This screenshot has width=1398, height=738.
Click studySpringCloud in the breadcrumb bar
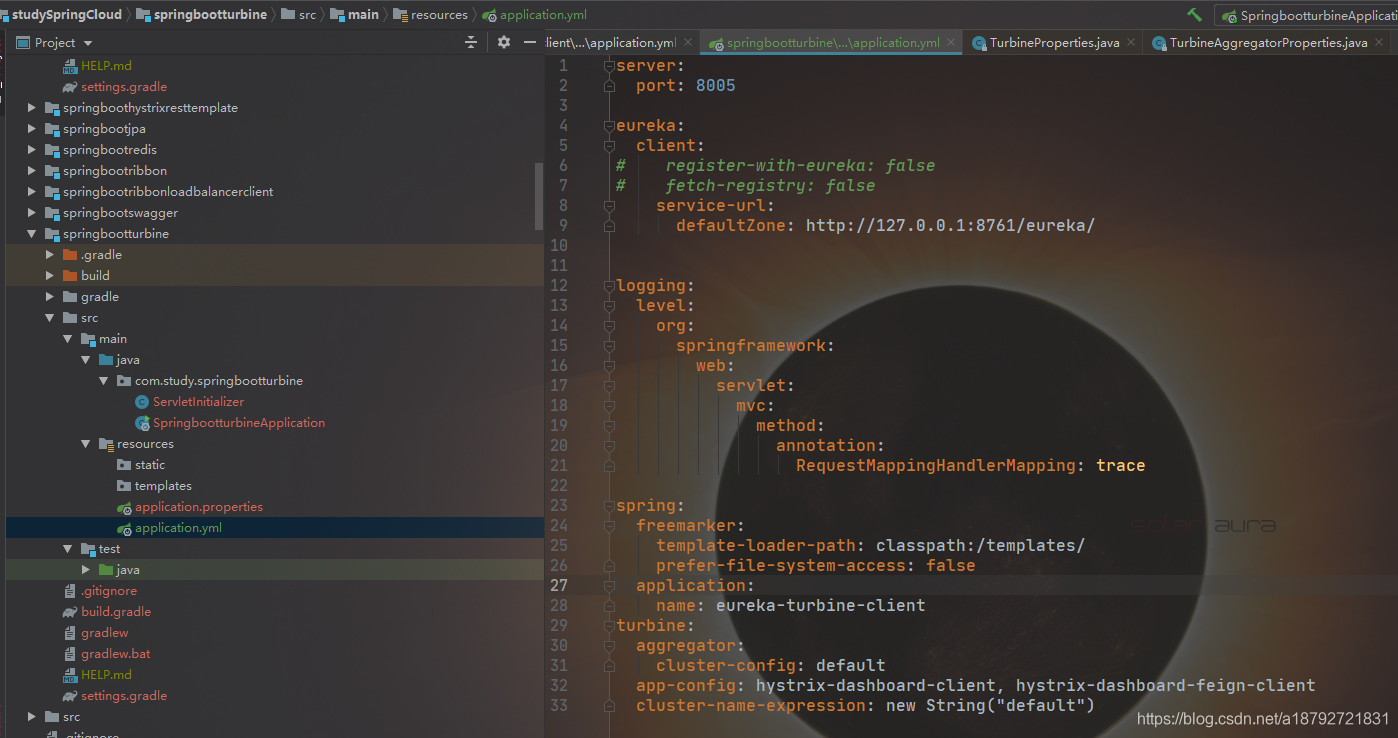[x=66, y=15]
